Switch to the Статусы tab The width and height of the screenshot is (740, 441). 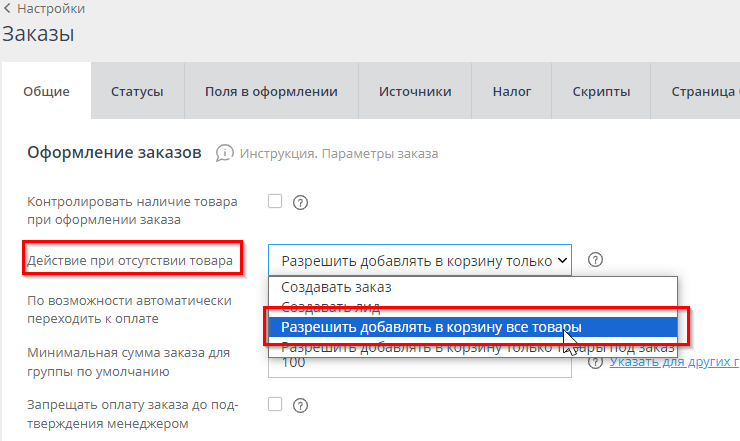click(x=136, y=92)
